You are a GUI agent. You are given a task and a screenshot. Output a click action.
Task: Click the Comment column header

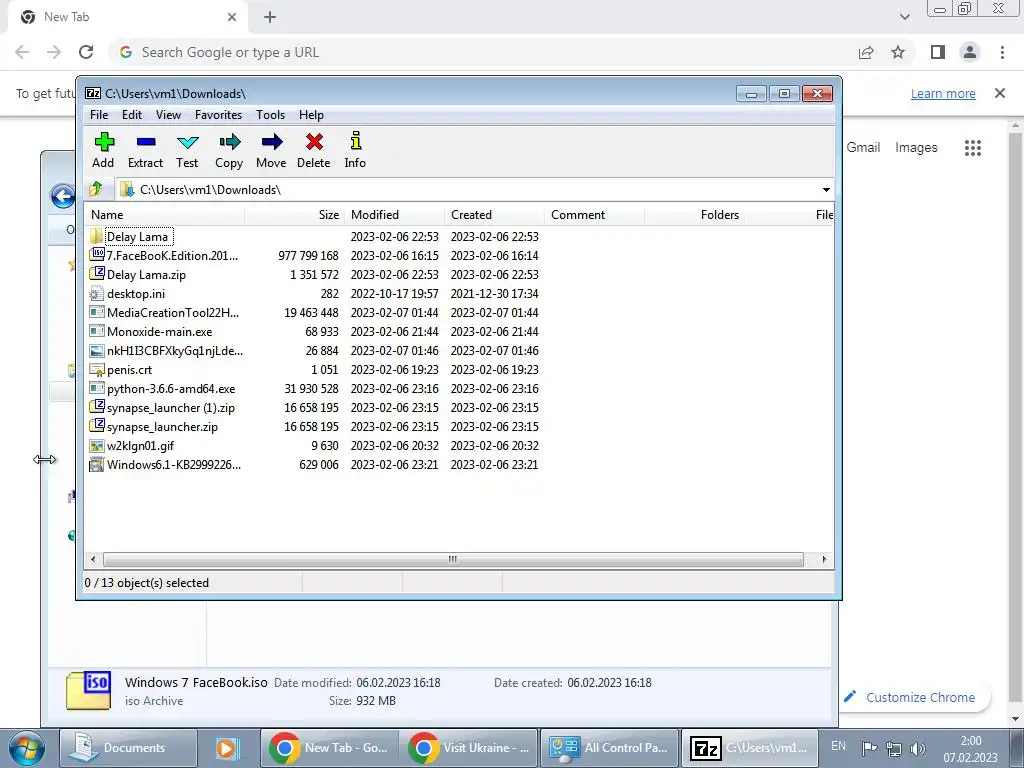[594, 215]
